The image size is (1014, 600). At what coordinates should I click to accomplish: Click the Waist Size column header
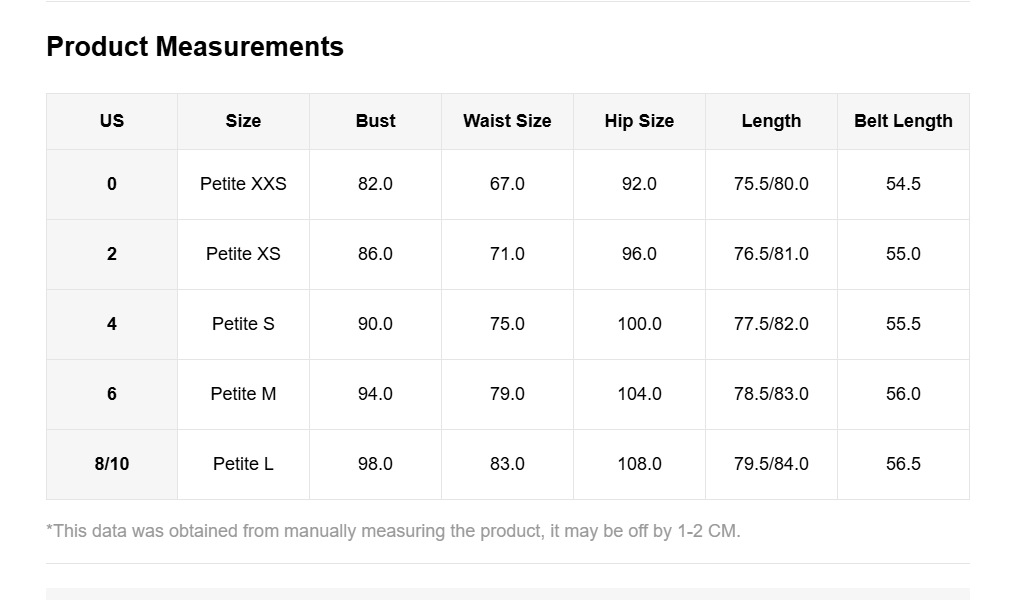click(x=507, y=121)
